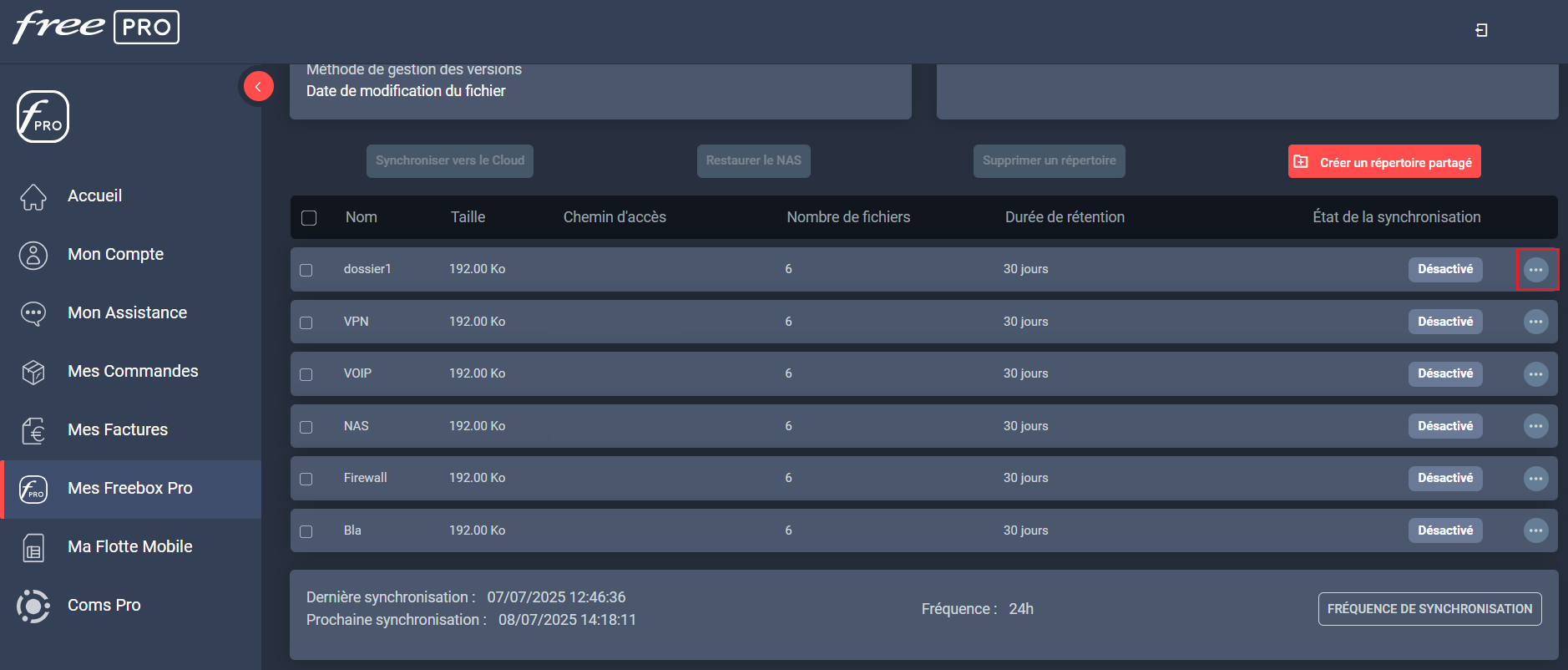The image size is (1568, 670).
Task: Select the VOIP row checkbox
Action: pos(306,374)
